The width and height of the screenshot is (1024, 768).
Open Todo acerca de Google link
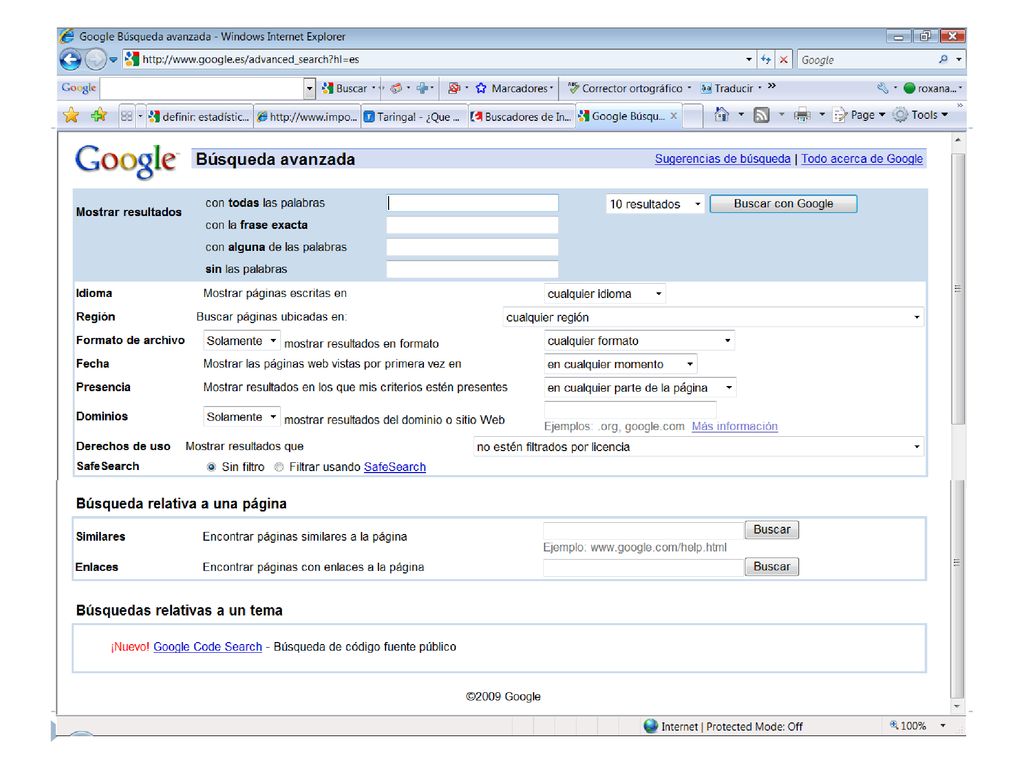pos(862,159)
